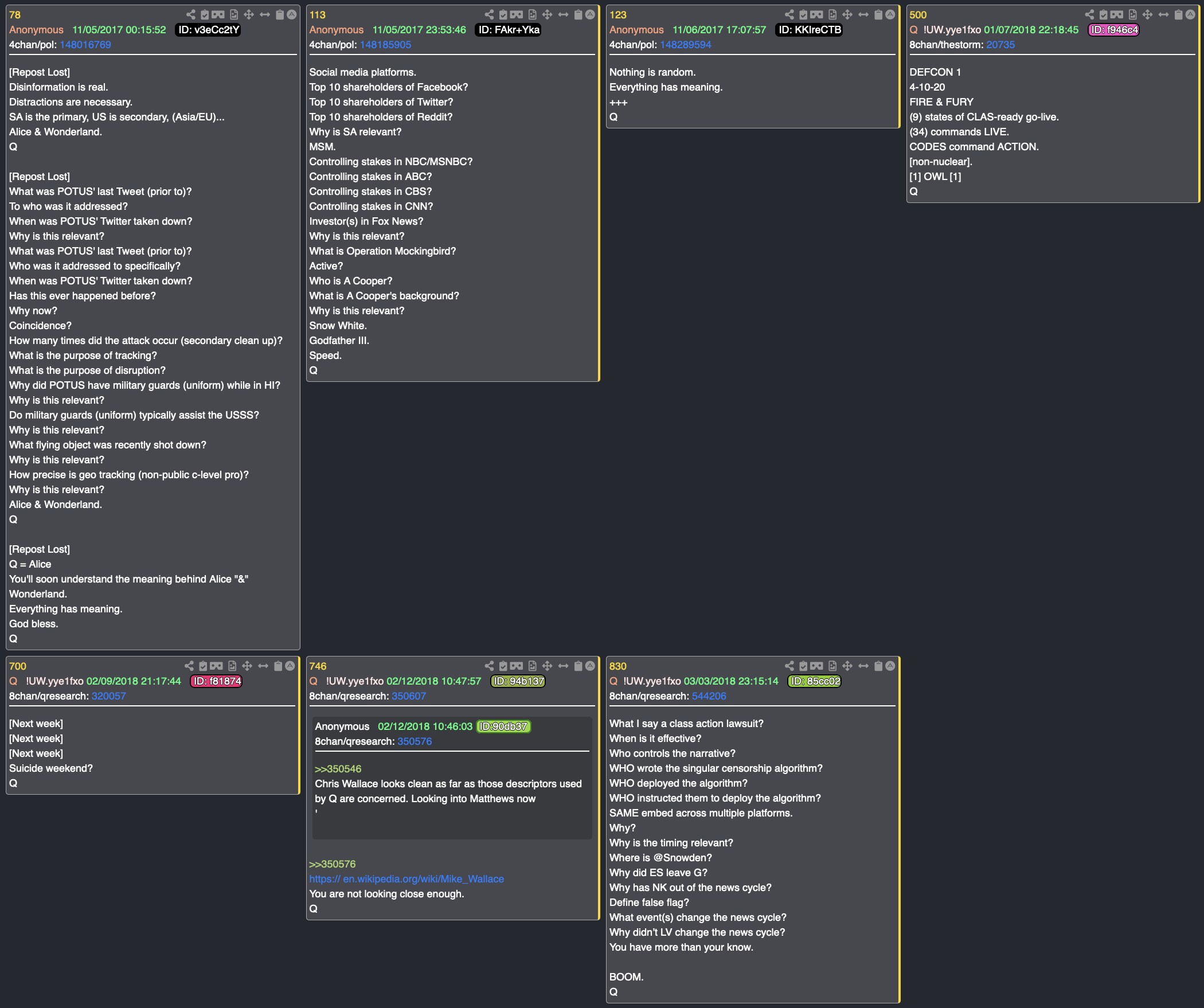Click the ID: KKIreCTB badge
Viewport: 1204px width, 1008px height.
coord(810,30)
